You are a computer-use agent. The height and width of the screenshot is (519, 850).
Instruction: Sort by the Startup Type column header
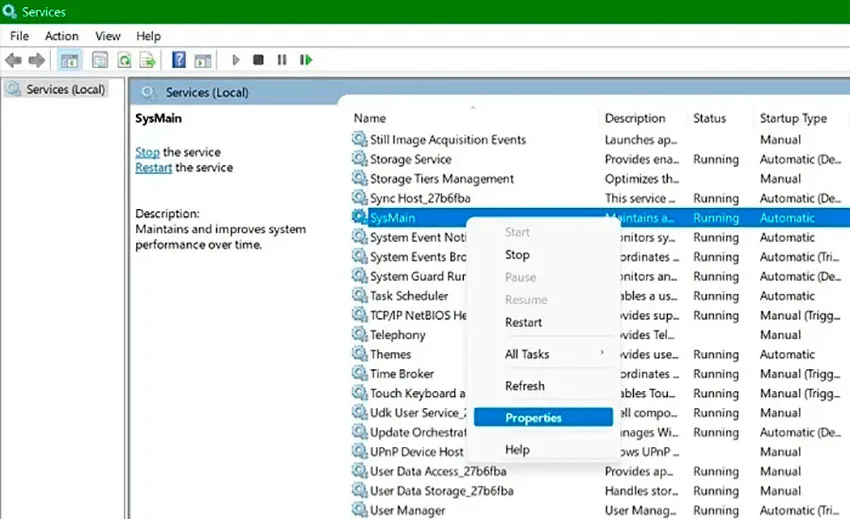tap(793, 118)
